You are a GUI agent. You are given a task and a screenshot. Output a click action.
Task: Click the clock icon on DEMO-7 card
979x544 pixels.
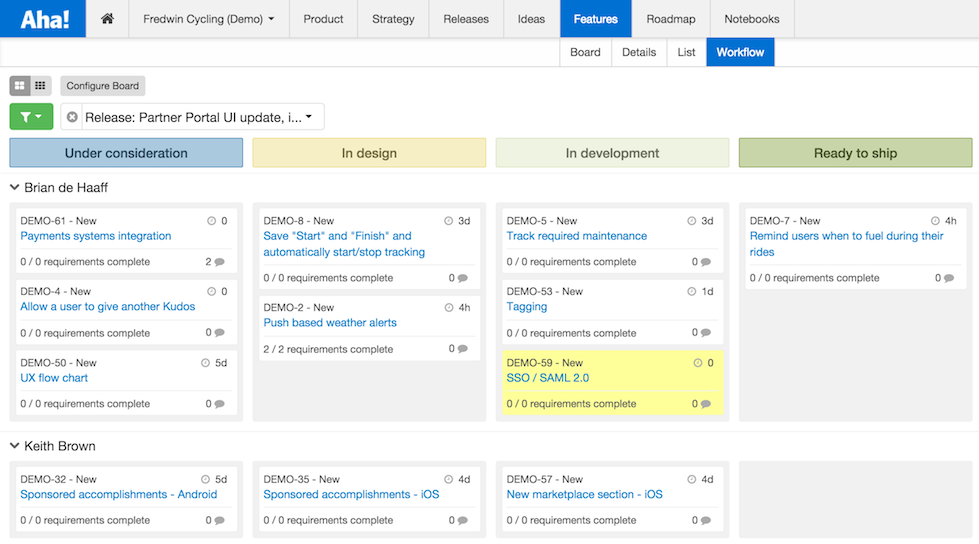[x=935, y=221]
